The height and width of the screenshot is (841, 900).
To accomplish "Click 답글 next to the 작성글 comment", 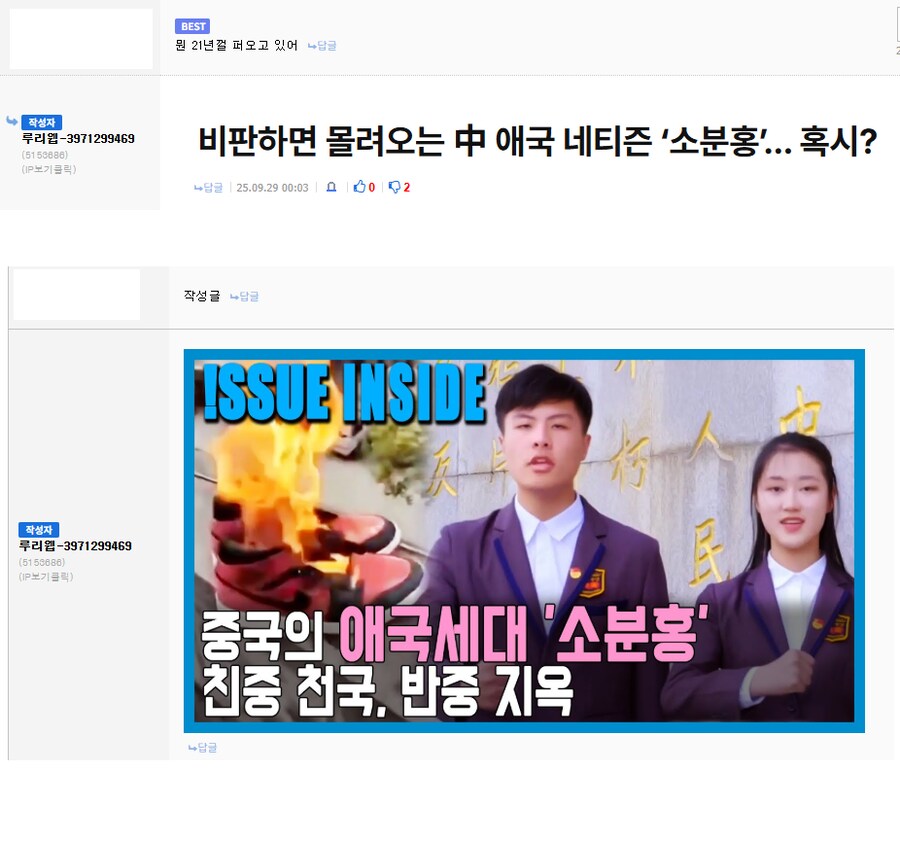I will pyautogui.click(x=244, y=296).
